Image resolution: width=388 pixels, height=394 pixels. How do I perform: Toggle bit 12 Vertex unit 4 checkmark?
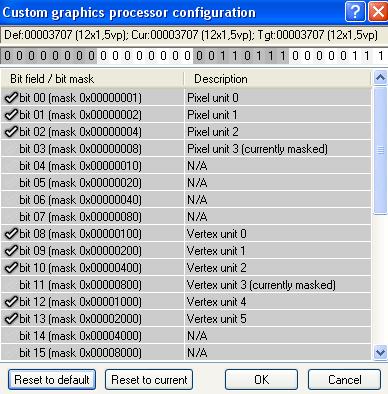point(11,302)
